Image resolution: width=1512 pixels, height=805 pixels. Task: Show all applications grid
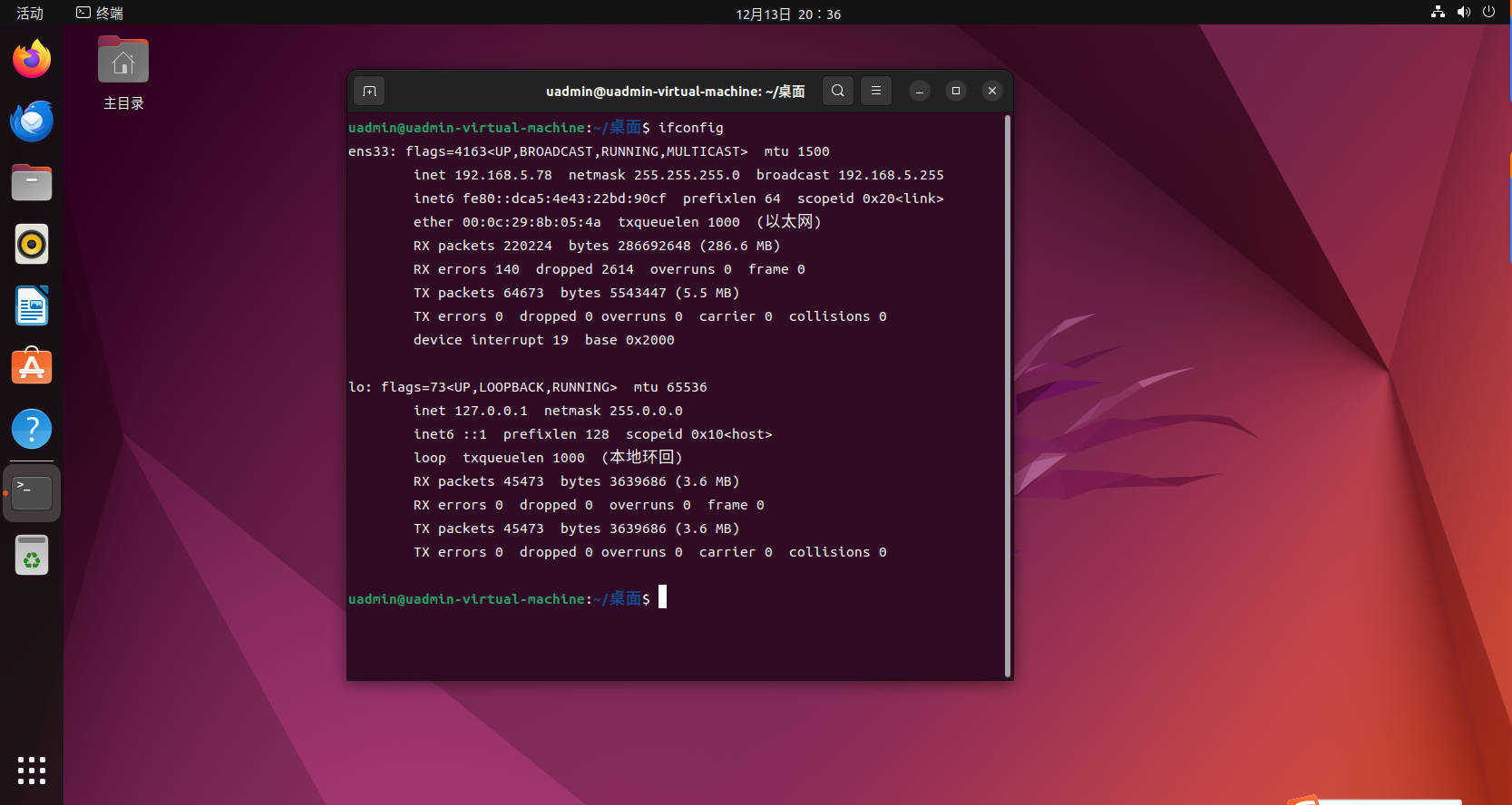(32, 770)
